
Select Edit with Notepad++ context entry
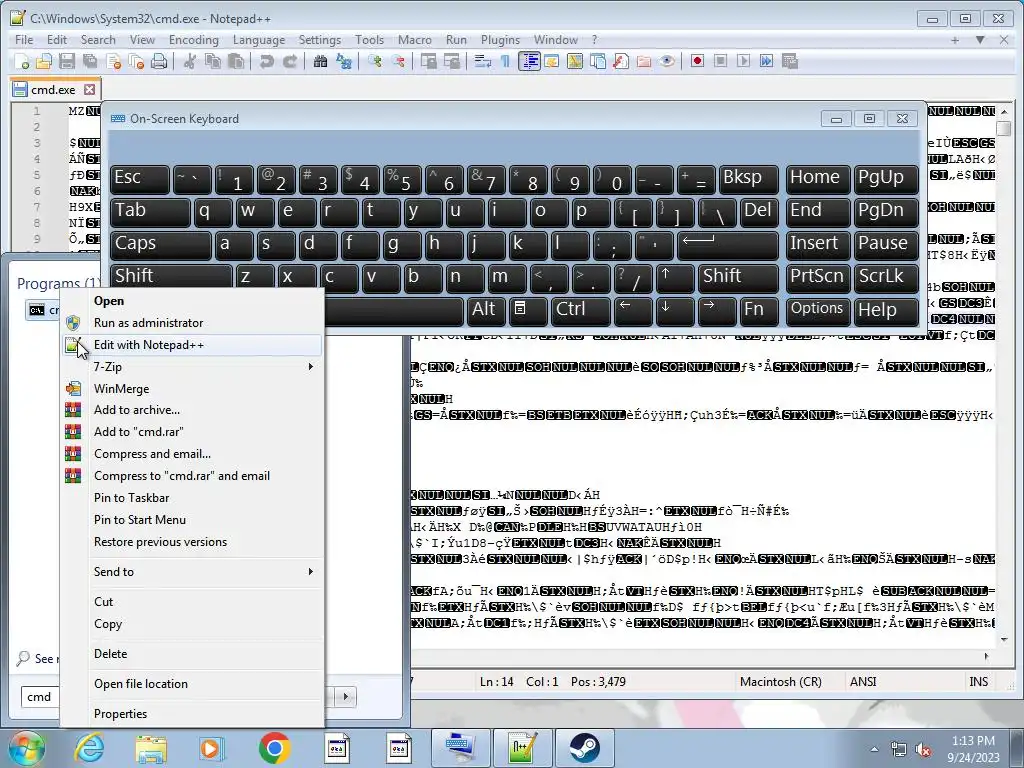click(x=193, y=345)
